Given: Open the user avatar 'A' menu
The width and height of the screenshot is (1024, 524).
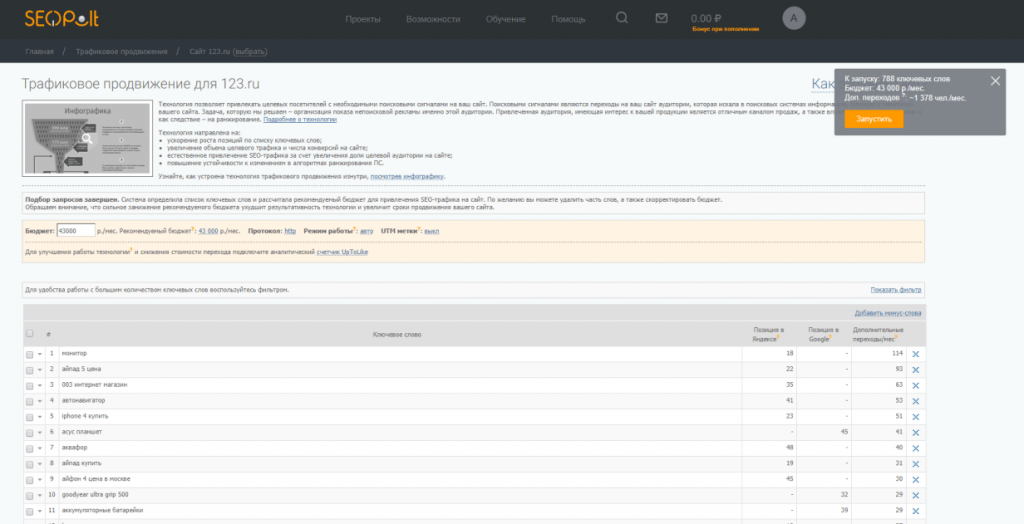Looking at the screenshot, I should click(794, 18).
